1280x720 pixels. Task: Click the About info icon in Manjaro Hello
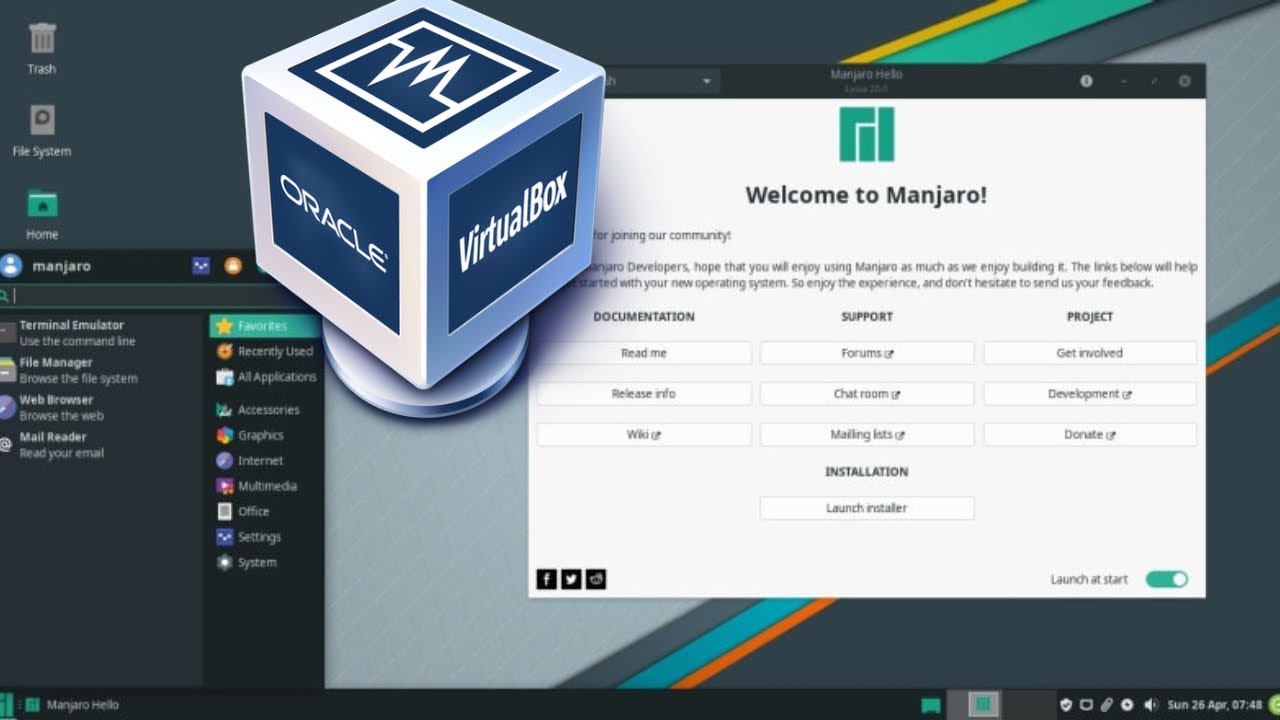click(x=1087, y=81)
